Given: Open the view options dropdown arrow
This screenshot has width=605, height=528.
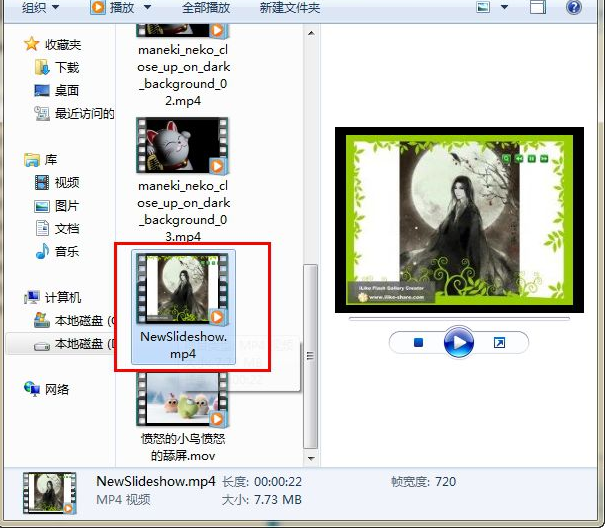Looking at the screenshot, I should [504, 7].
